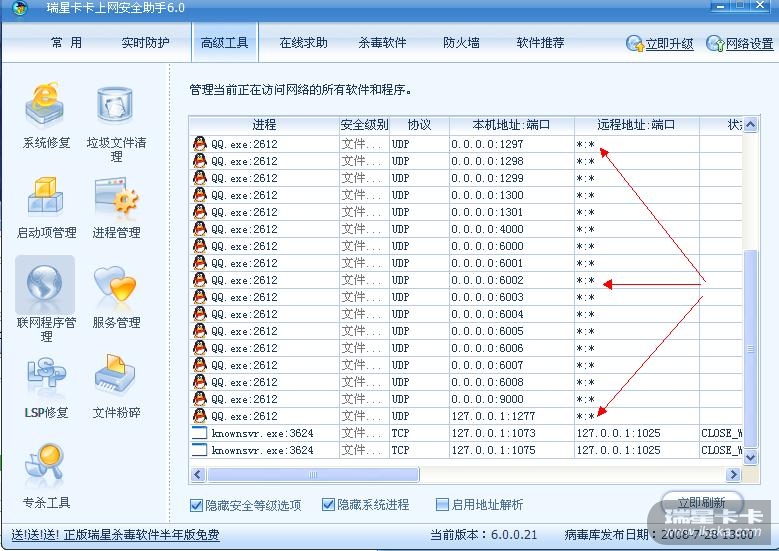
Task: Select the row with 0.0.0.0:6004
Action: (466, 314)
